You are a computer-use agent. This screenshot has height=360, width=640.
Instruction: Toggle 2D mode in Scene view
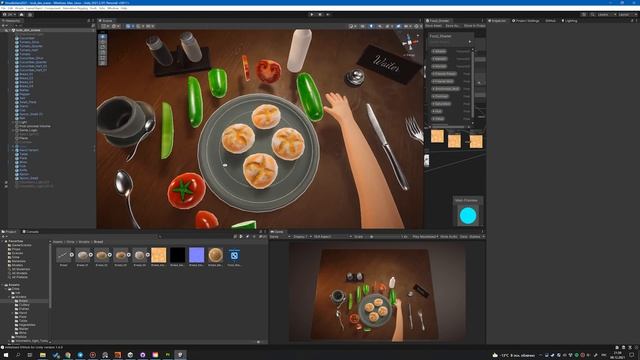pyautogui.click(x=362, y=26)
